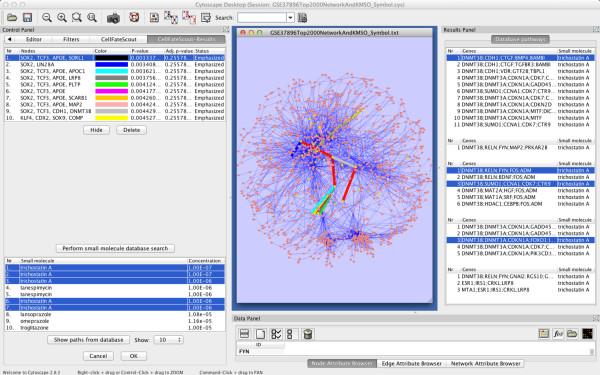Click inside the Search input field
Screen dimensions: 600x375
click(x=262, y=18)
